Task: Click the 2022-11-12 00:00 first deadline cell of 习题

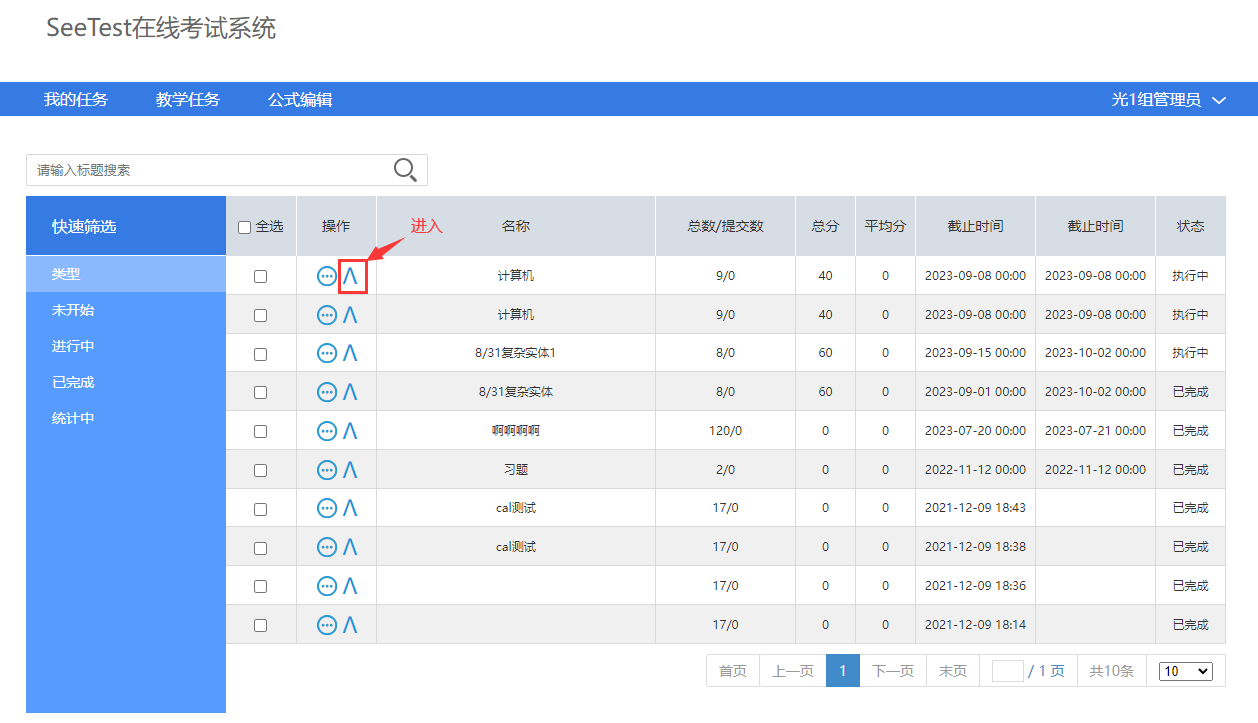Action: pyautogui.click(x=976, y=470)
